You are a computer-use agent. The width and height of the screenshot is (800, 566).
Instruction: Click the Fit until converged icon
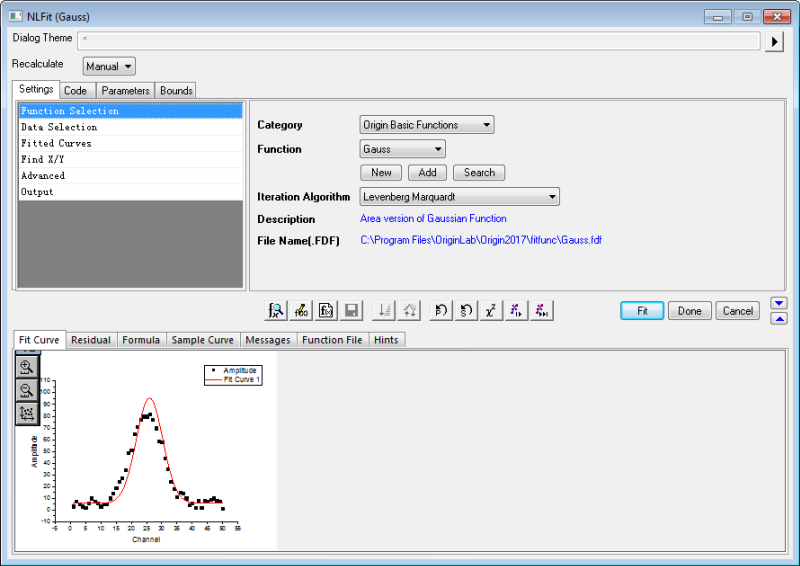(x=542, y=311)
